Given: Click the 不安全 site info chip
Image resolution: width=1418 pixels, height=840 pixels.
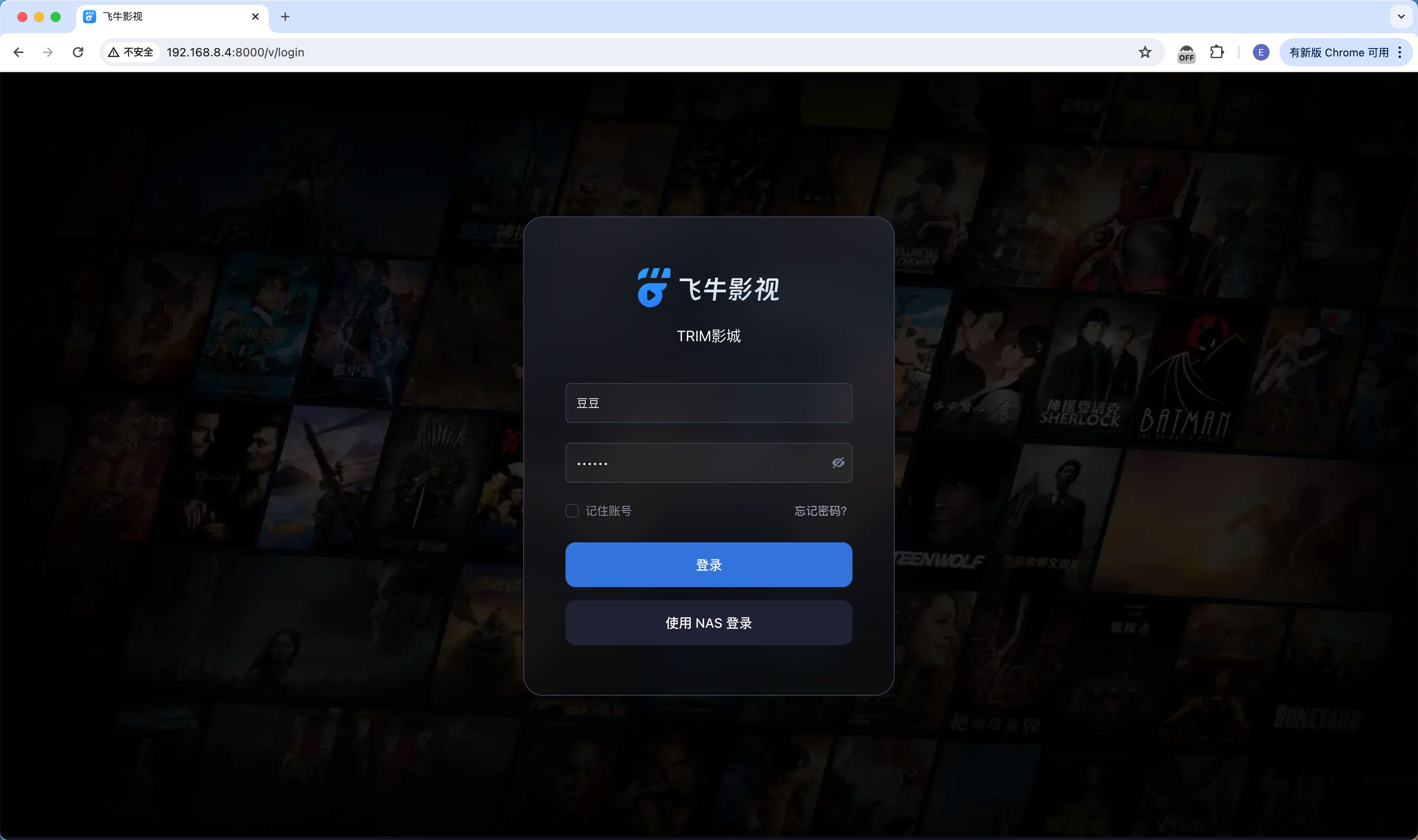Looking at the screenshot, I should coord(131,52).
